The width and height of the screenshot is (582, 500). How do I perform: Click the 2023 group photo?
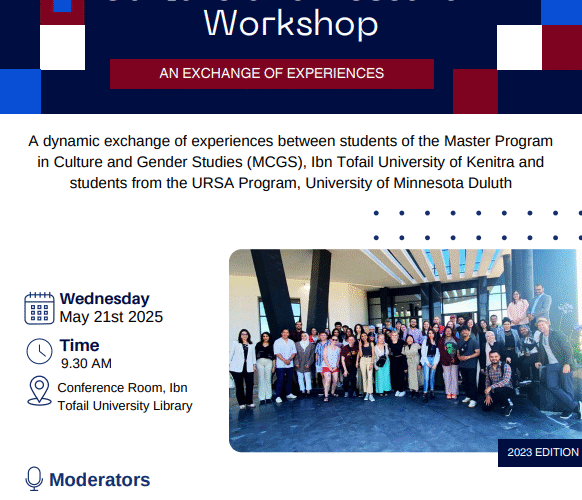pyautogui.click(x=405, y=350)
